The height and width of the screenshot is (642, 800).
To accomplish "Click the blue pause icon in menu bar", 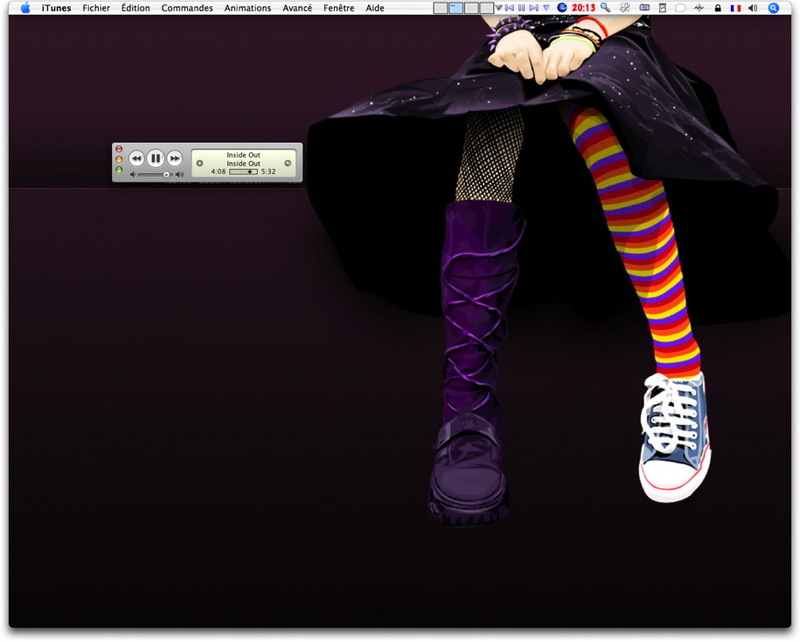I will (x=521, y=8).
